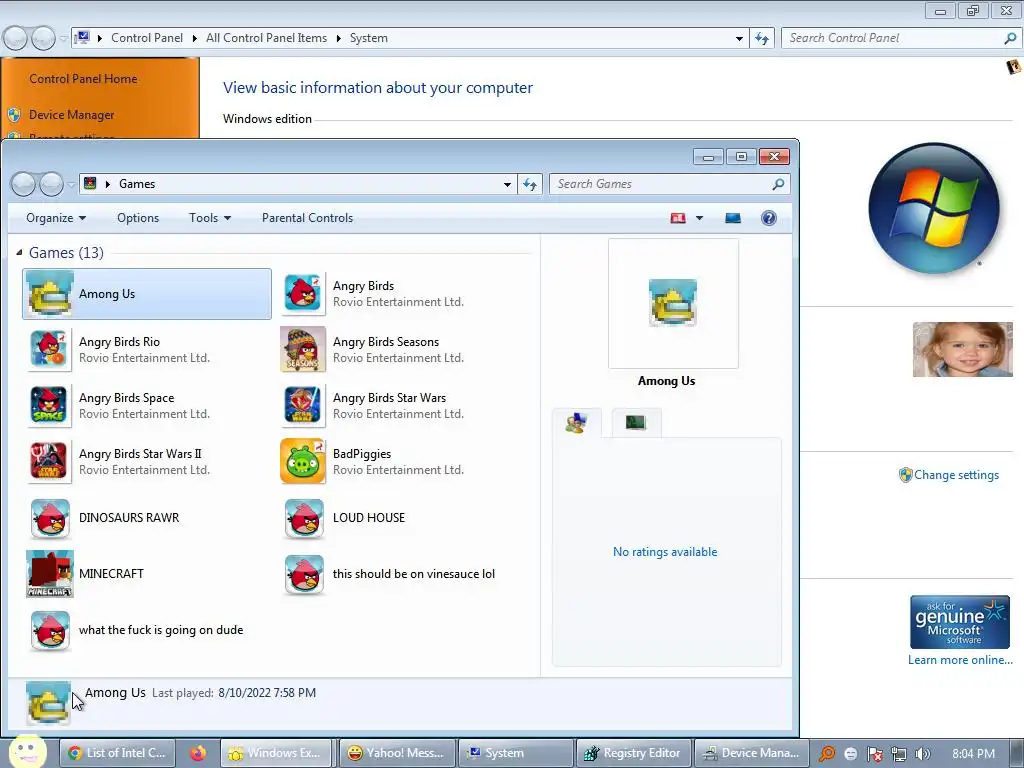Open the Start orb button
The width and height of the screenshot is (1024, 768).
tap(27, 752)
